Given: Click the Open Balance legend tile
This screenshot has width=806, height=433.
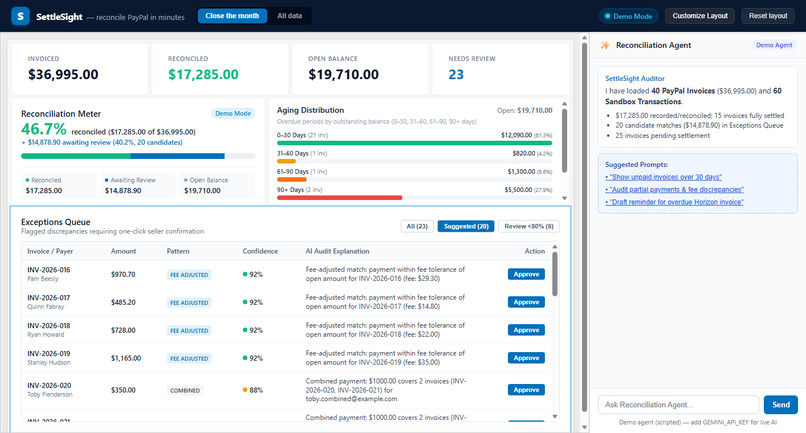Looking at the screenshot, I should pyautogui.click(x=216, y=185).
